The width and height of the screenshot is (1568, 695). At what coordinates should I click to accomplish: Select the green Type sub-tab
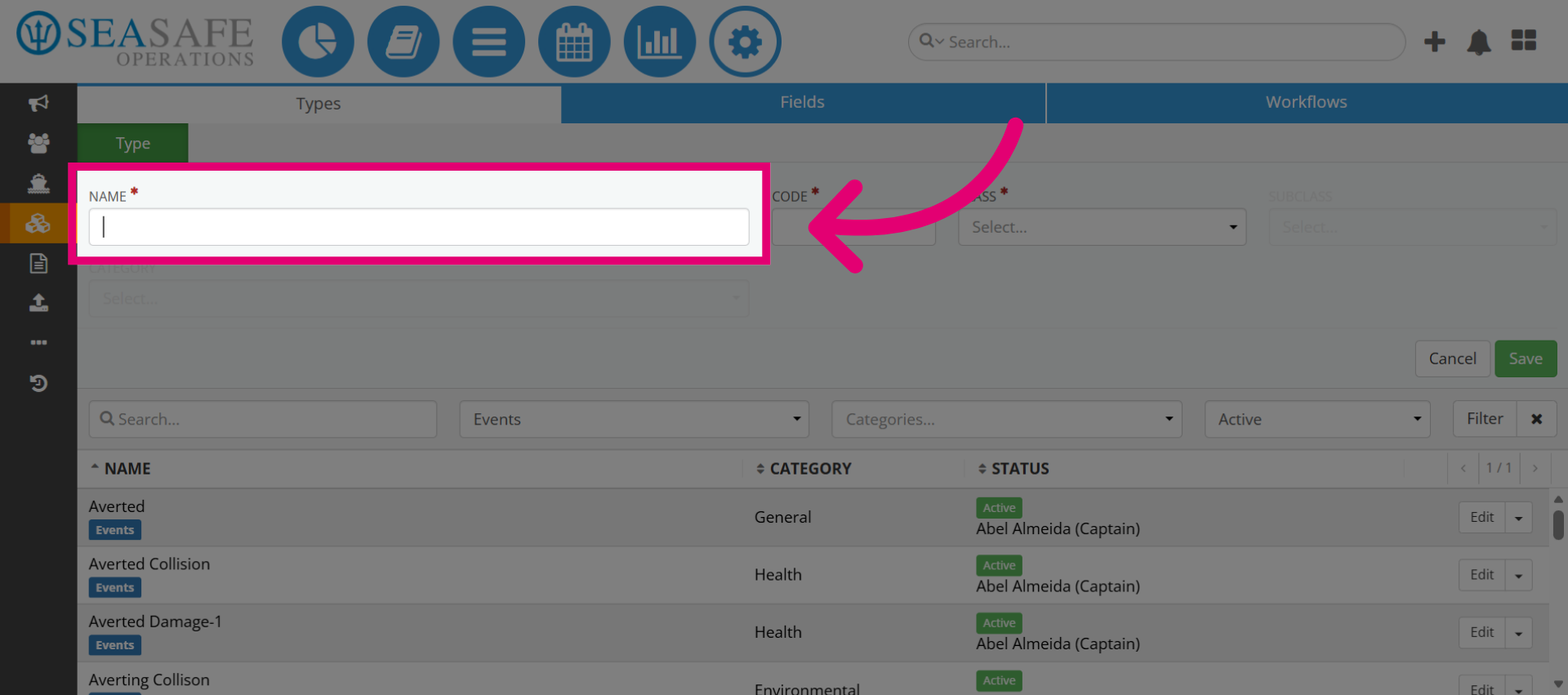tap(133, 143)
